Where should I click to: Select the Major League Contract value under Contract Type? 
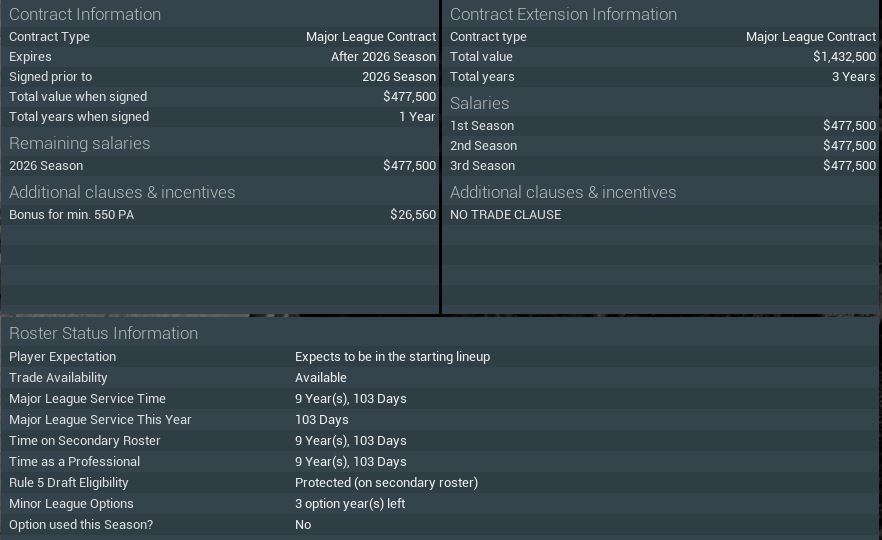coord(370,37)
